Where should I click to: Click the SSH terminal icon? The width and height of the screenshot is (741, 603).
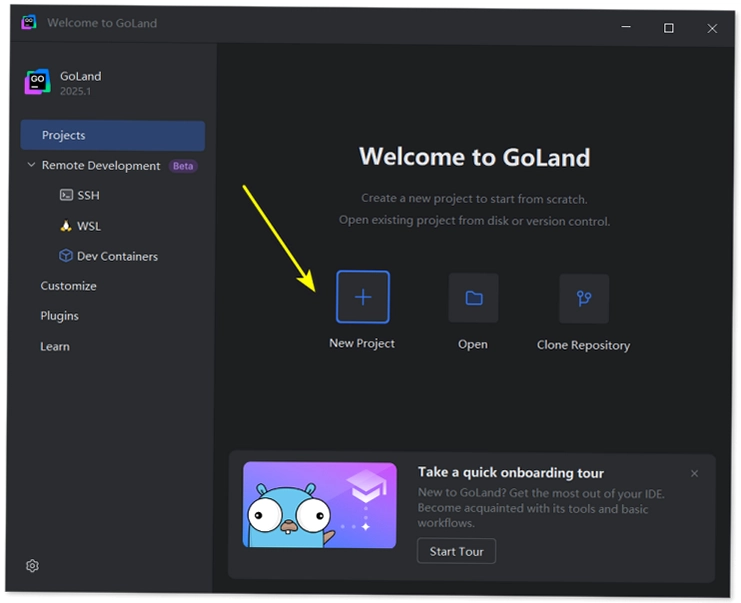click(66, 195)
